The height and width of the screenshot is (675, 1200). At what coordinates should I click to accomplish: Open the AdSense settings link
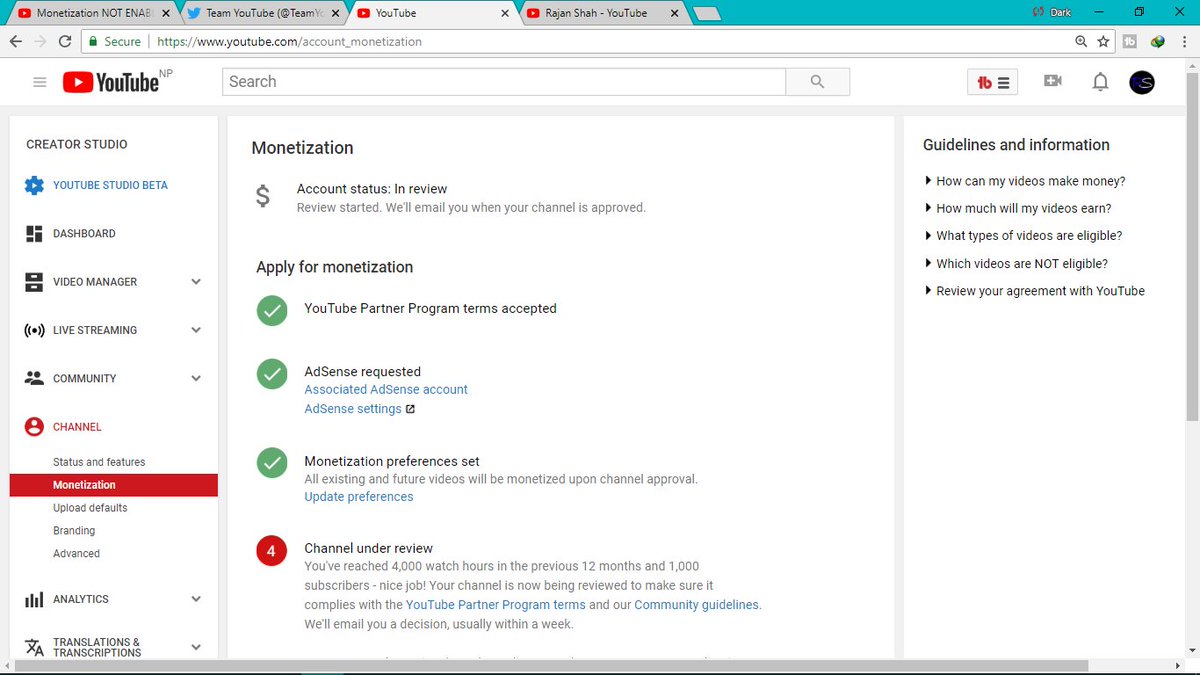pyautogui.click(x=353, y=409)
